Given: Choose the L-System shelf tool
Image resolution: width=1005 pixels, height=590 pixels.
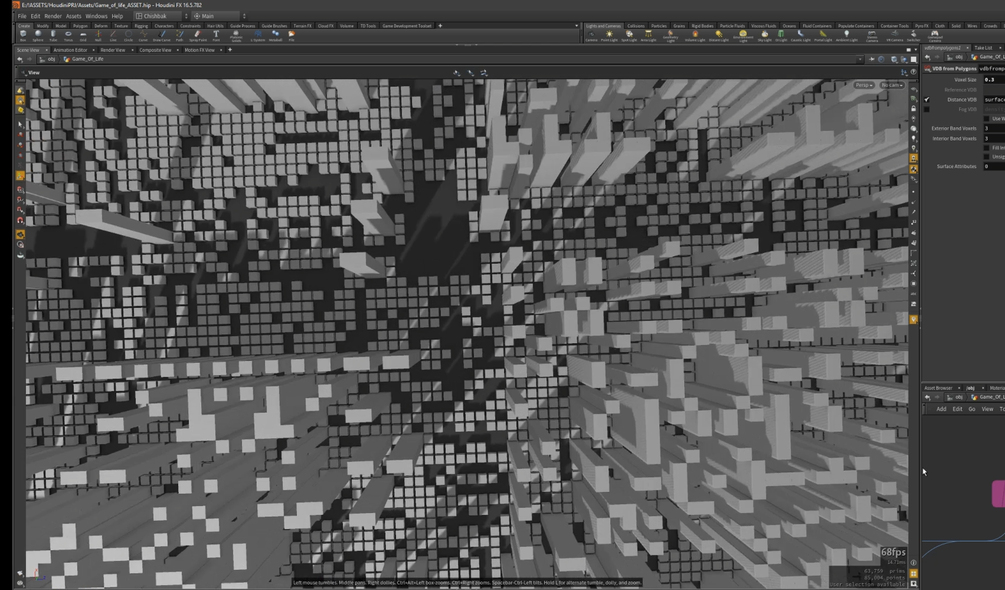Looking at the screenshot, I should [258, 35].
